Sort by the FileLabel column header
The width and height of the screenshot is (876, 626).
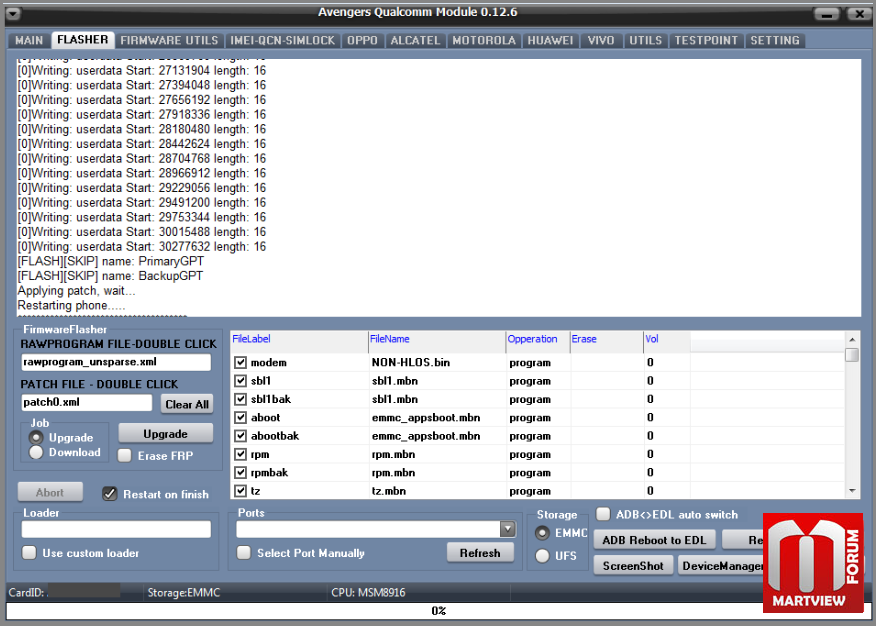(x=299, y=340)
